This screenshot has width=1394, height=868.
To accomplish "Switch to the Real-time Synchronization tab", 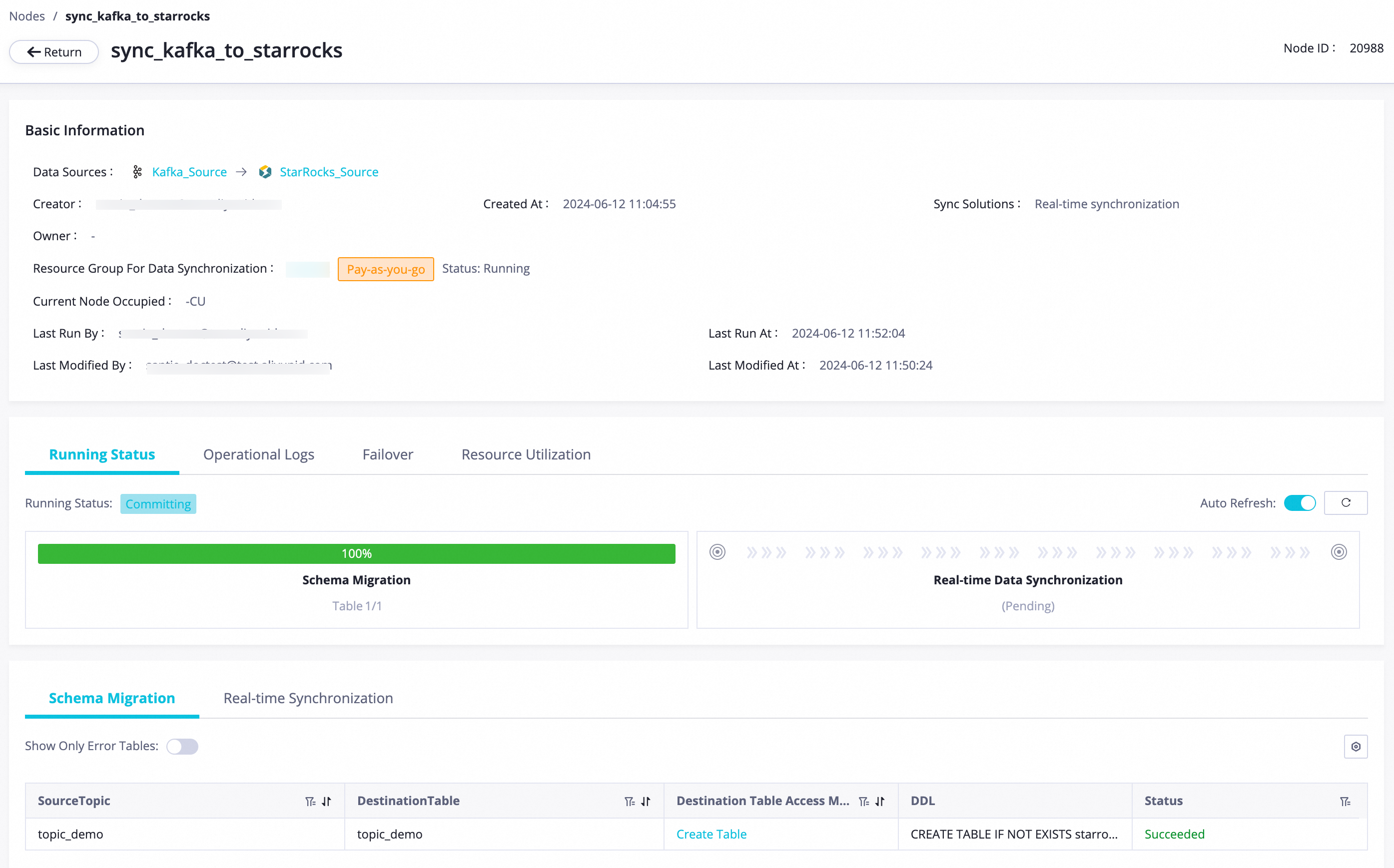I will pos(308,698).
